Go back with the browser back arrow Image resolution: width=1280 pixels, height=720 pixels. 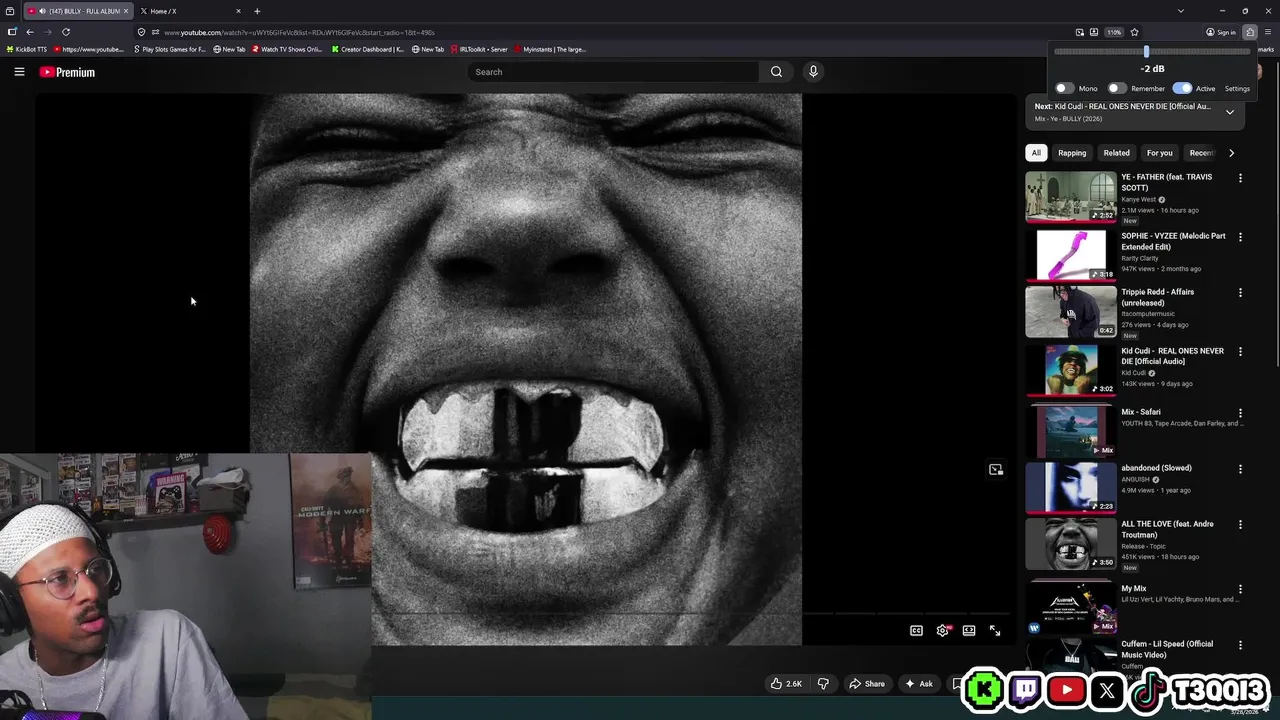30,32
